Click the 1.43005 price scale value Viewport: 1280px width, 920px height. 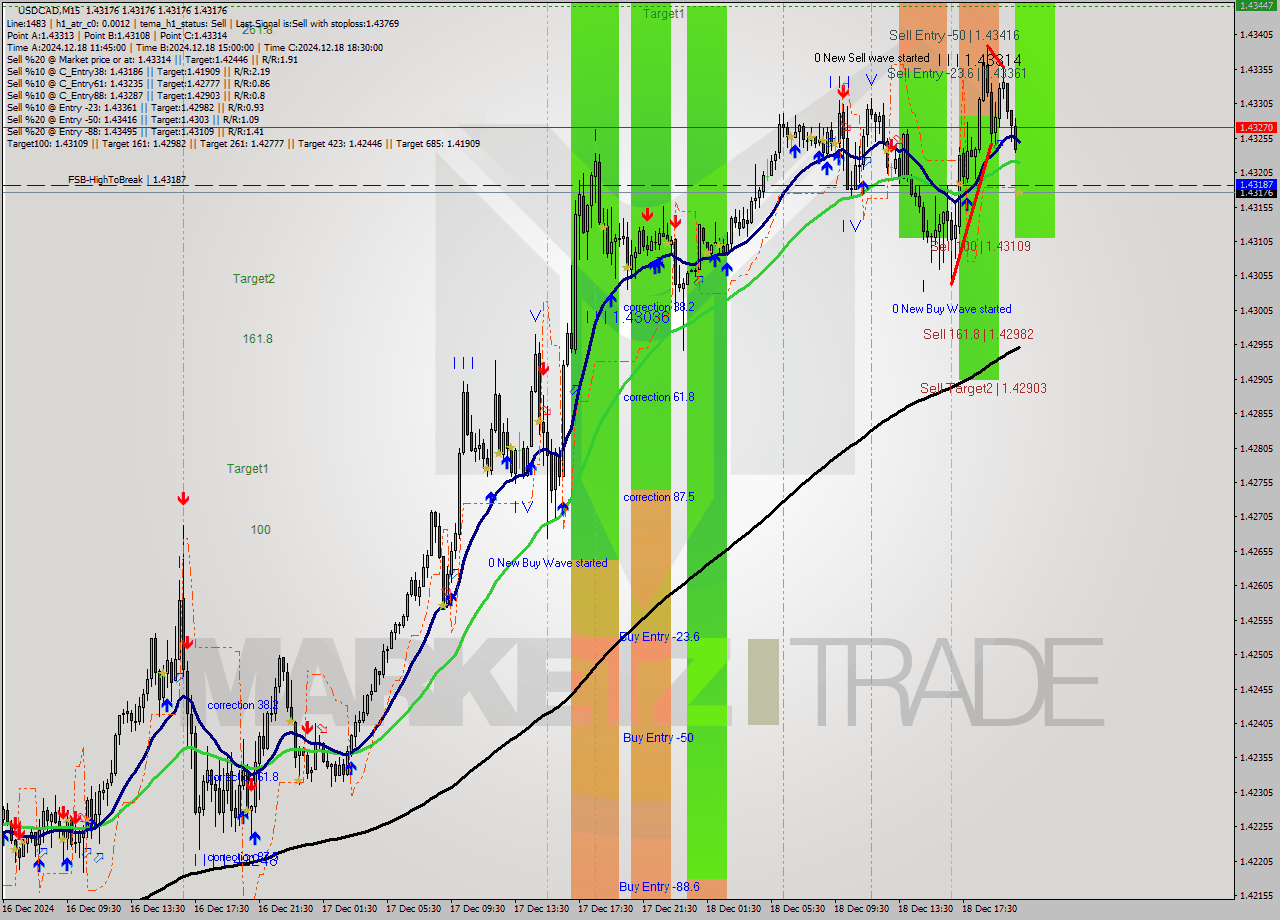coord(1256,311)
